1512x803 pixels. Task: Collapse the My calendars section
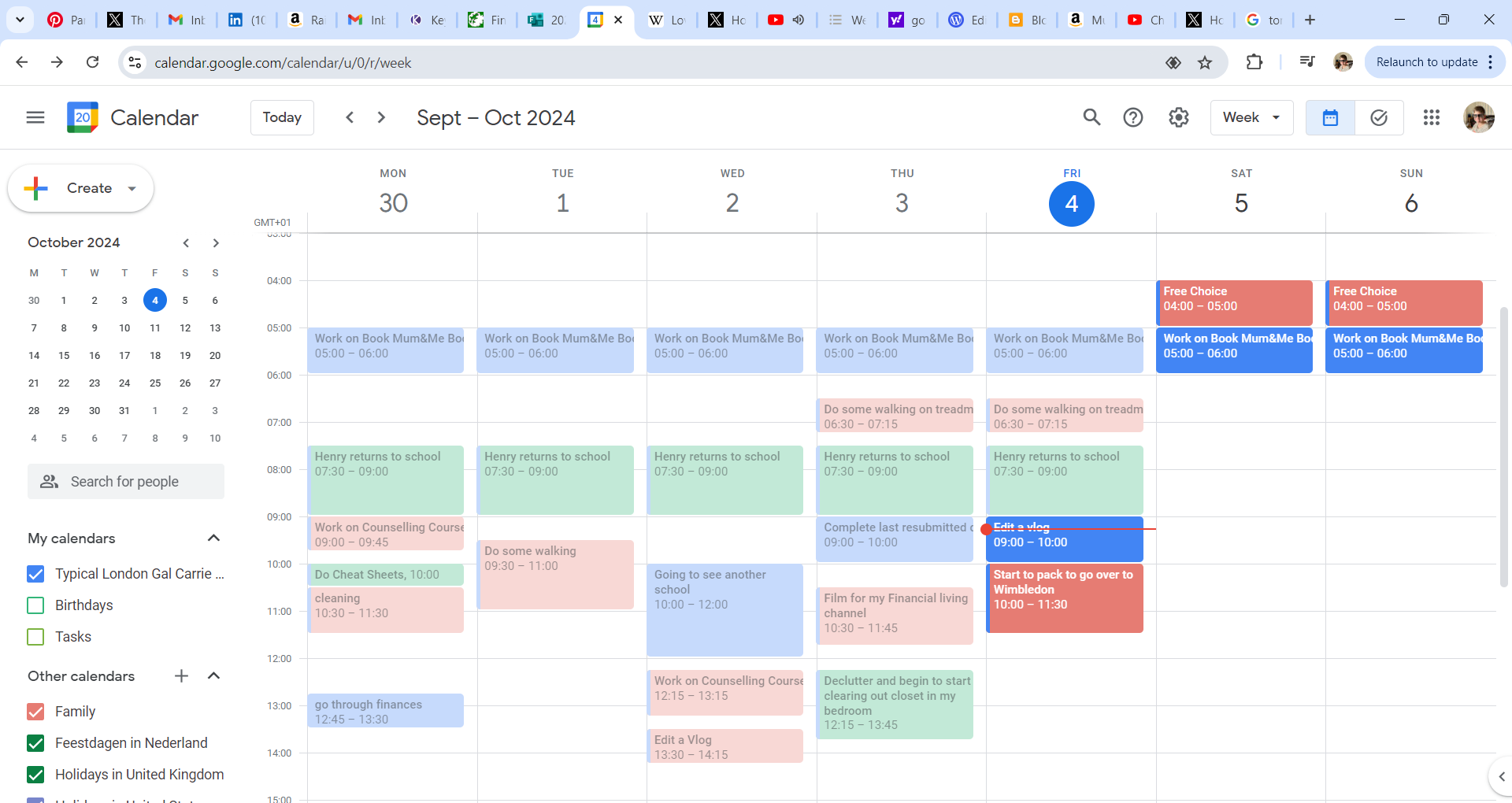point(213,538)
